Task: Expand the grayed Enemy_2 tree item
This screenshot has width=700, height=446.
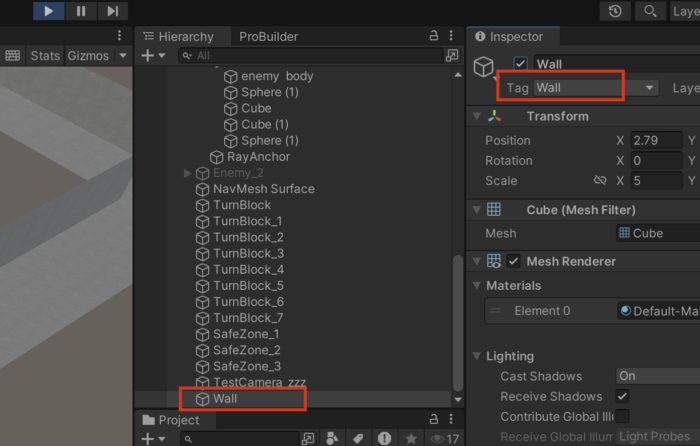Action: 188,173
